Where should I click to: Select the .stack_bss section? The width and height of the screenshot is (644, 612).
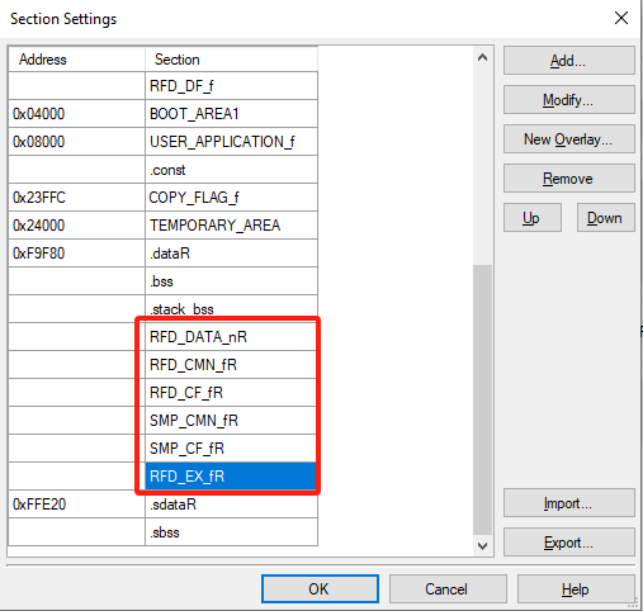231,309
